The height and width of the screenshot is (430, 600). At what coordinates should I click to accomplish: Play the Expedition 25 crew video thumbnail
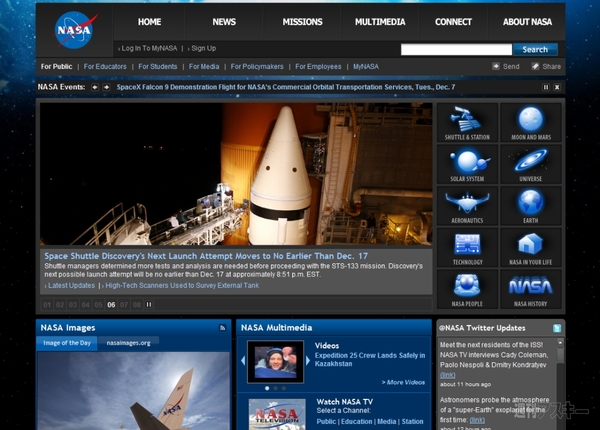click(x=276, y=362)
